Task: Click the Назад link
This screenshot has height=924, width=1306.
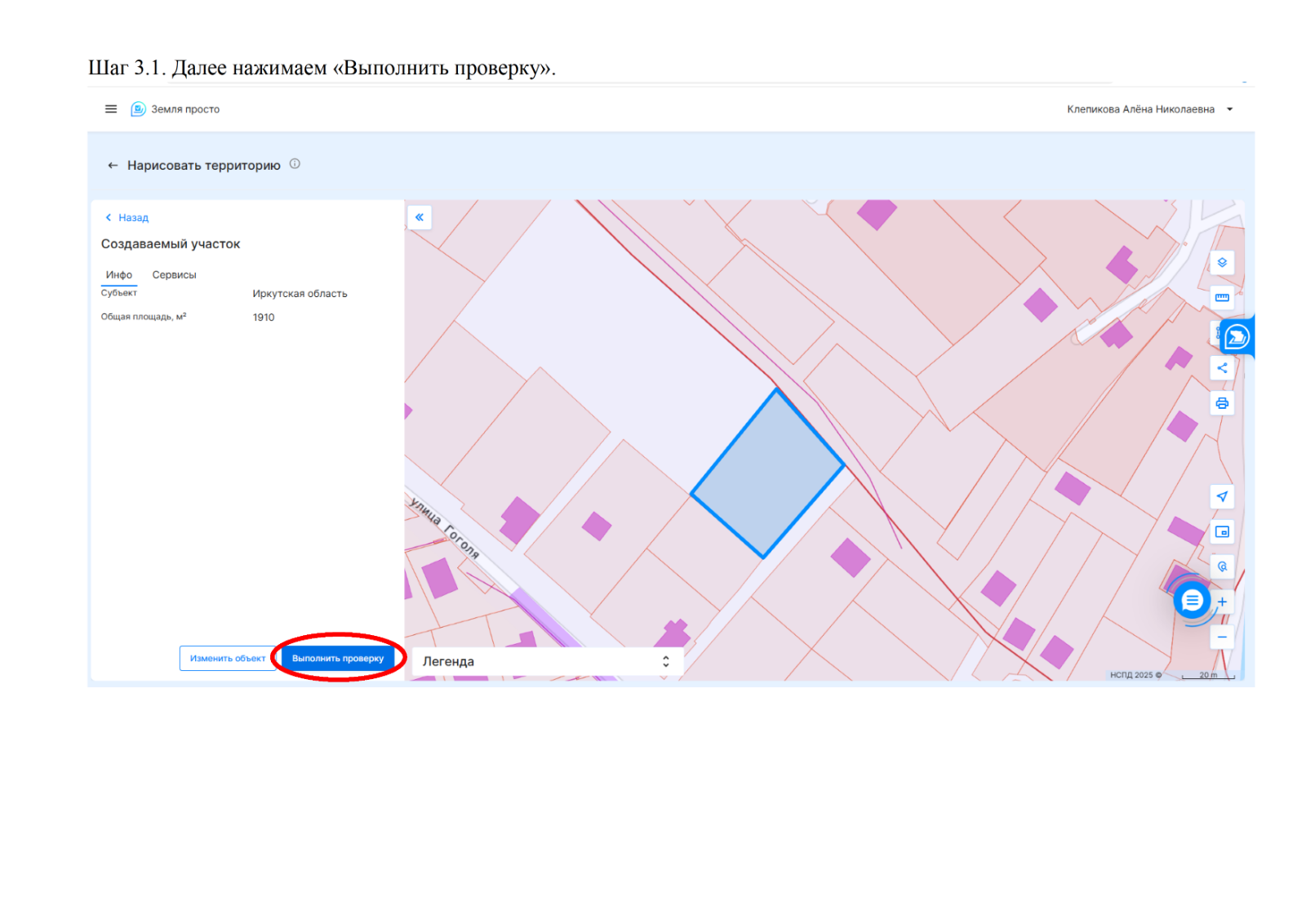Action: click(127, 218)
